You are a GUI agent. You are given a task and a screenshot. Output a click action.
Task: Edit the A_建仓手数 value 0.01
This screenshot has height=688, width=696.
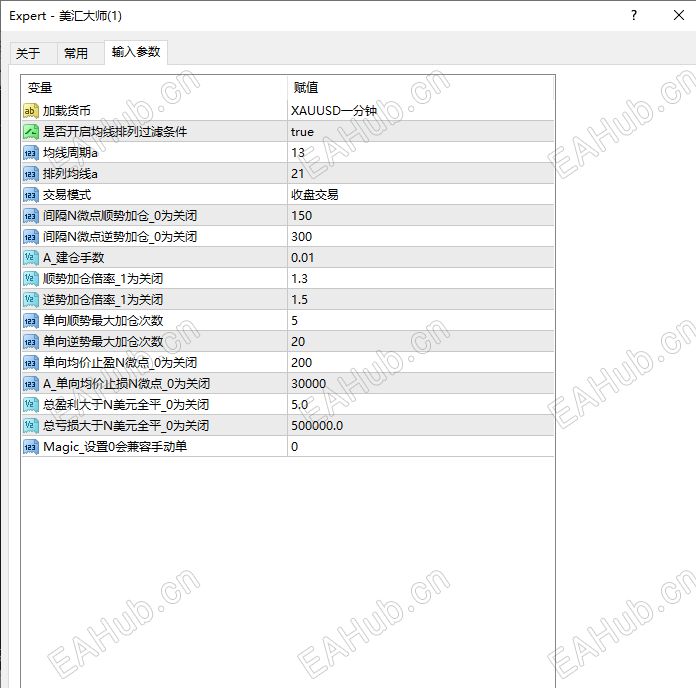(421, 257)
